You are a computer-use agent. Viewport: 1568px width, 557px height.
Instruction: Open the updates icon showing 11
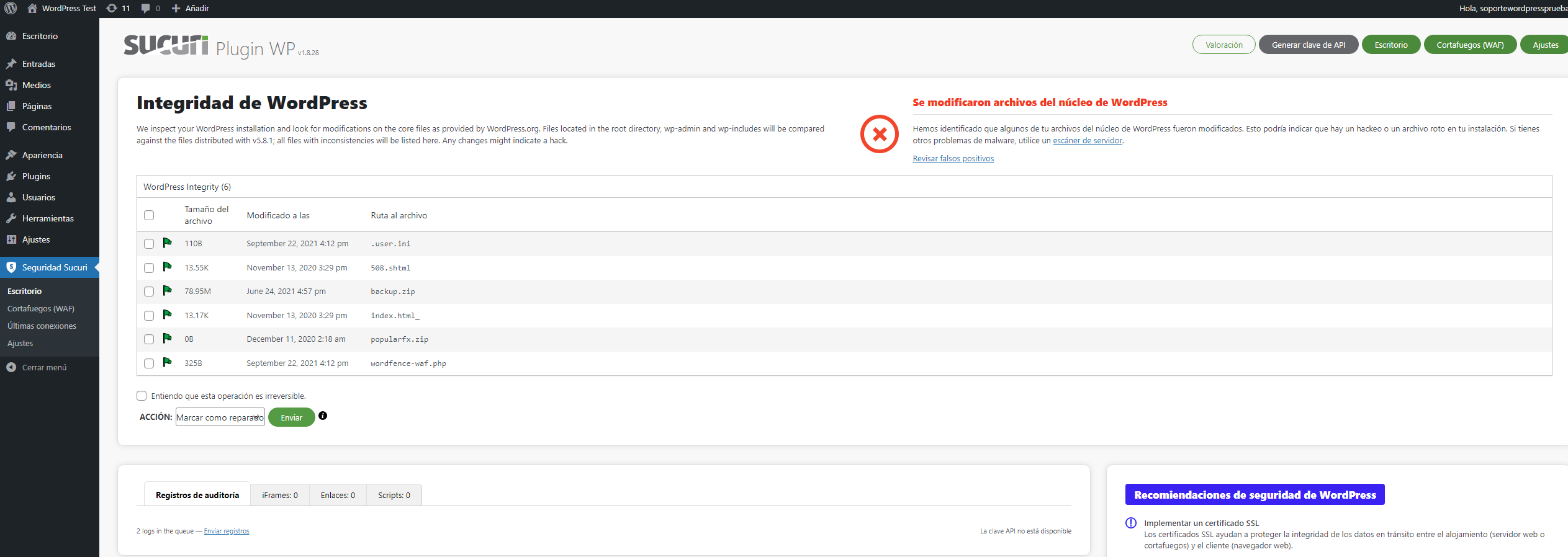(x=112, y=8)
